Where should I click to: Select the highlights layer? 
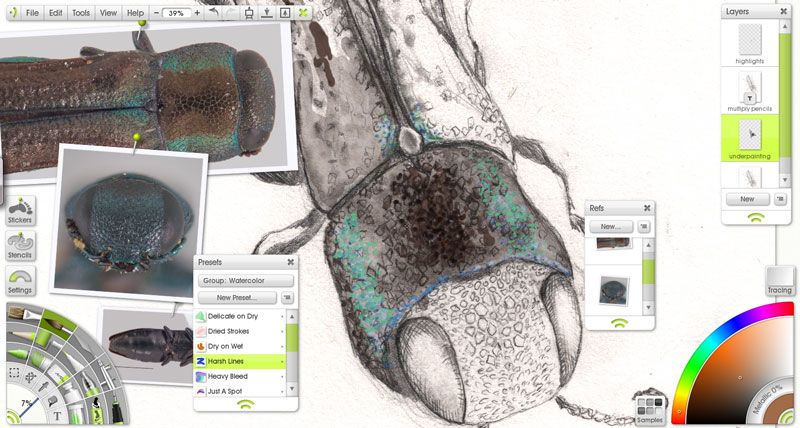750,43
